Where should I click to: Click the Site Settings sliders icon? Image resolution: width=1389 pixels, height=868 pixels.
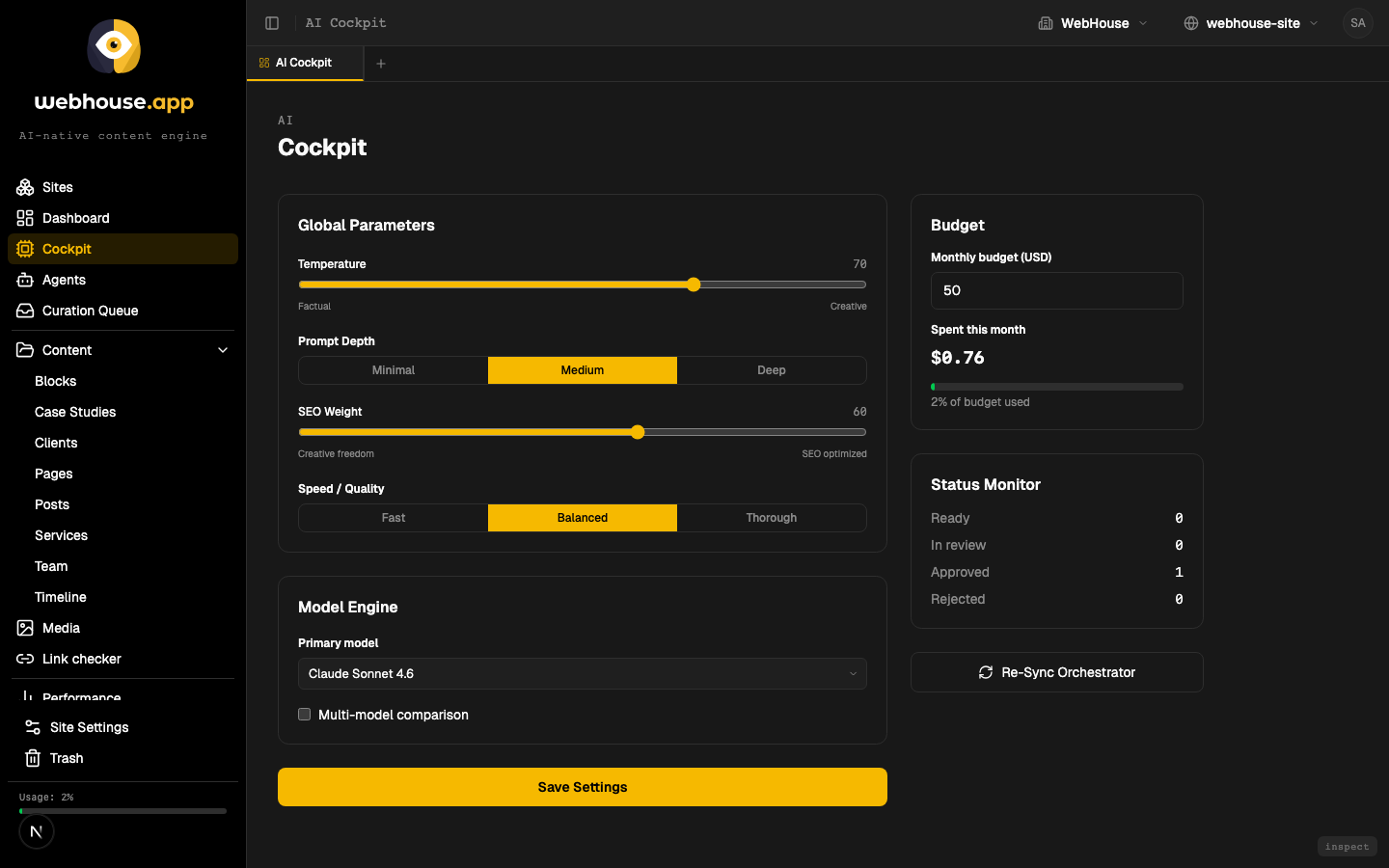click(x=33, y=727)
